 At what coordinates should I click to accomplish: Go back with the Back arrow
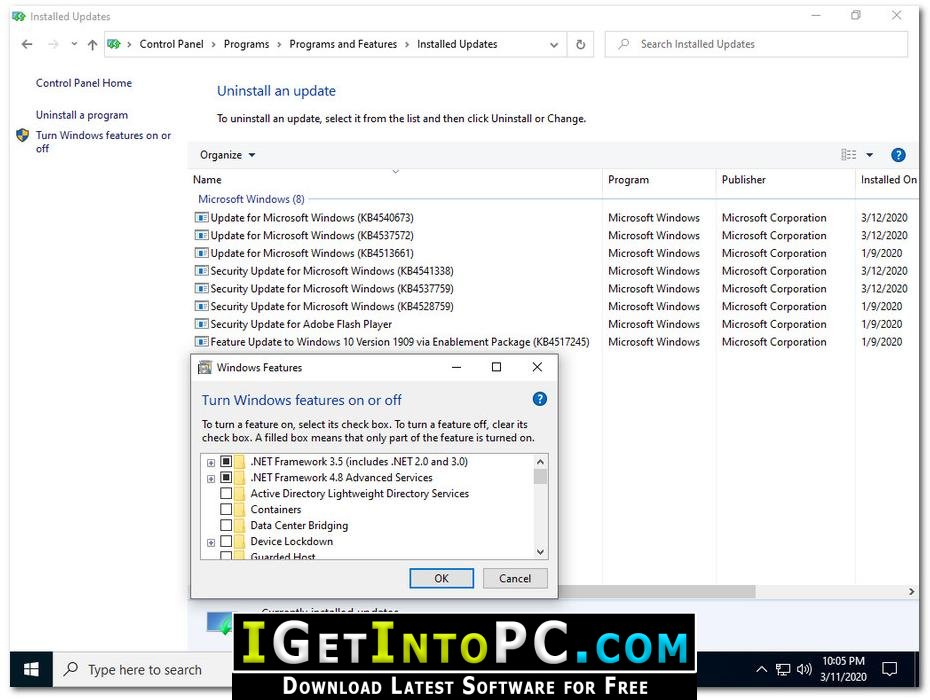[x=27, y=44]
